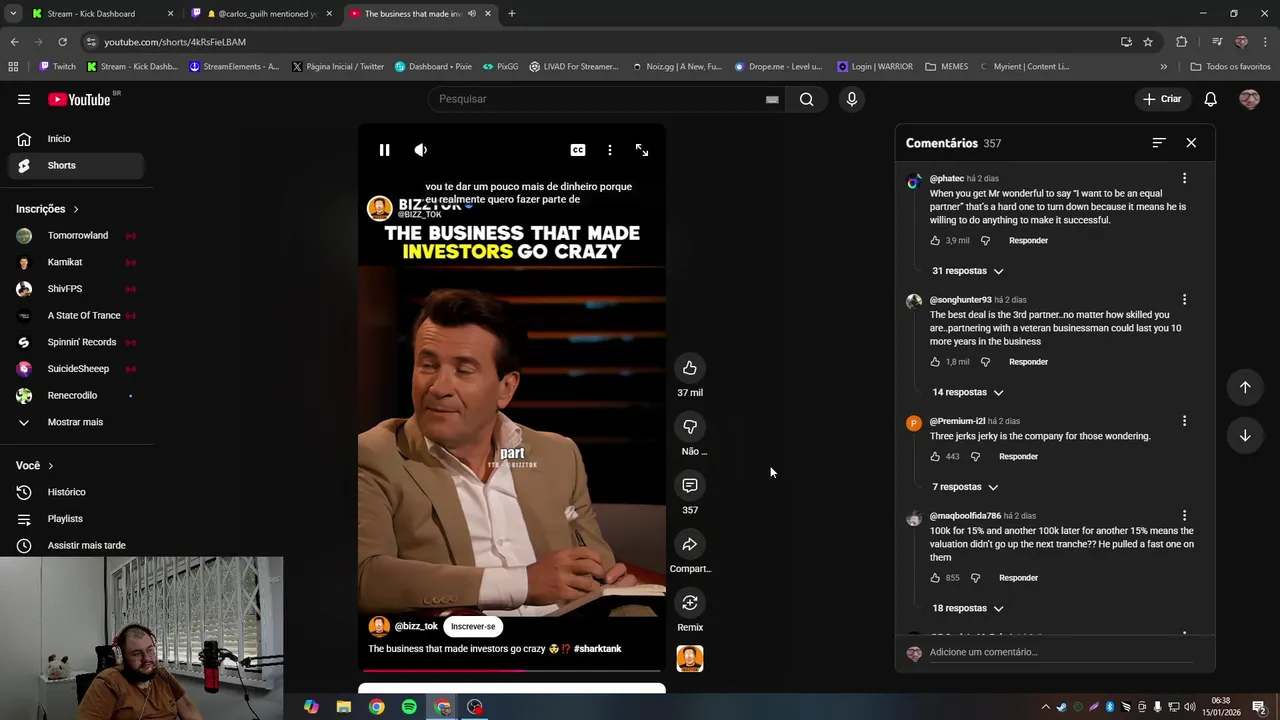Like the @songhunter93 comment
Image resolution: width=1280 pixels, height=720 pixels.
(936, 362)
